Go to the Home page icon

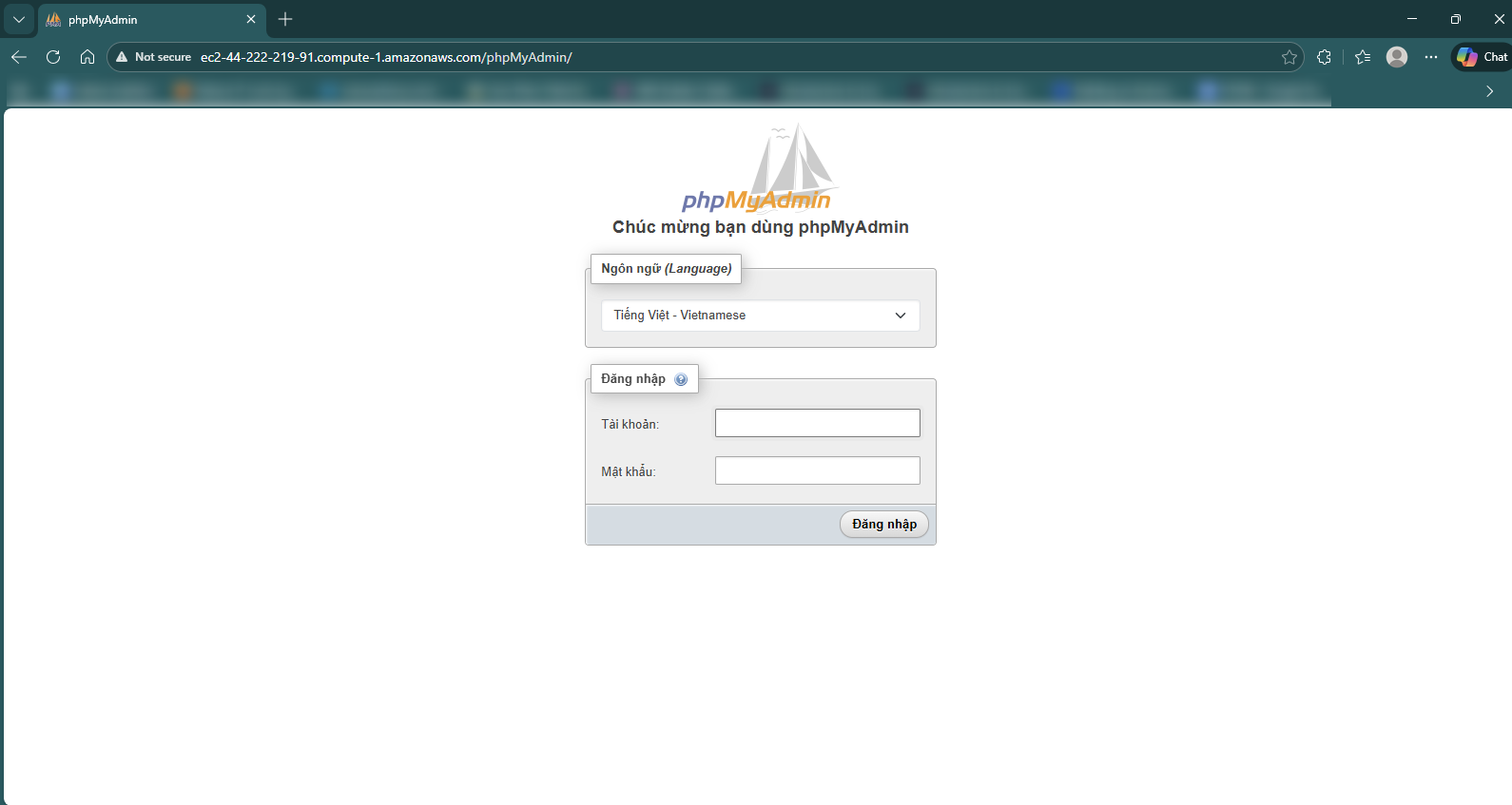(87, 57)
